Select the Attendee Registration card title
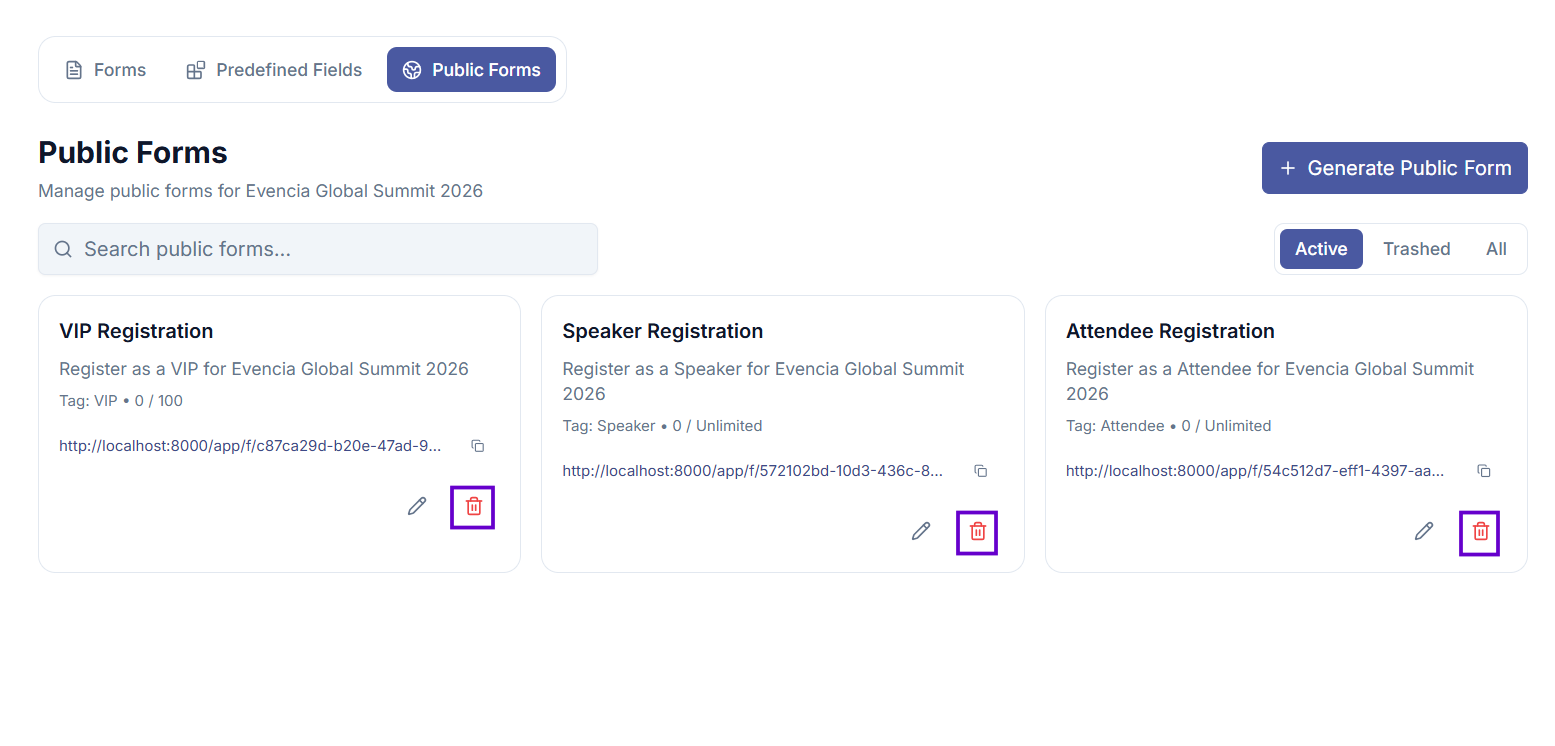The height and width of the screenshot is (746, 1555). [1170, 331]
